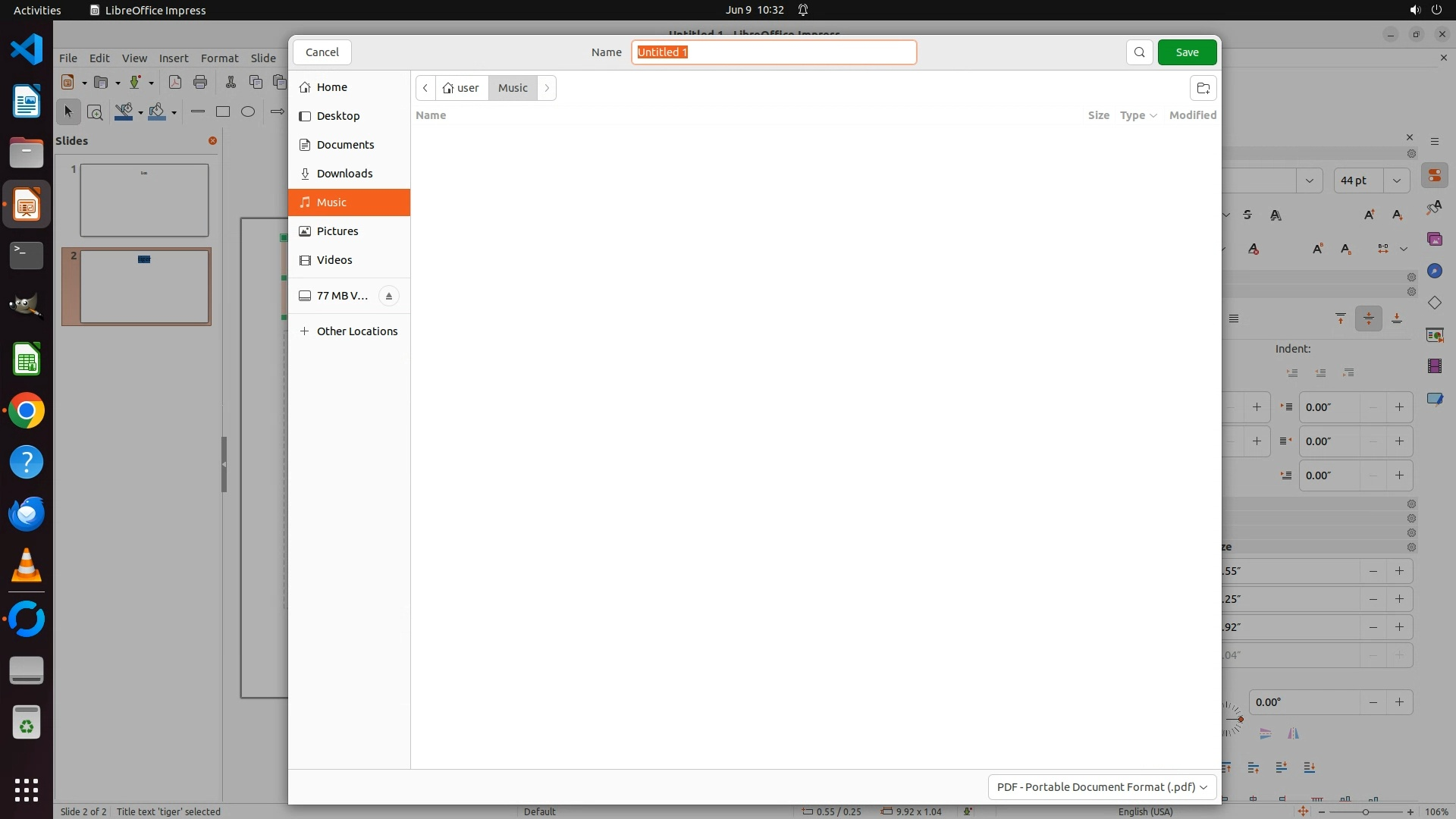Toggle align top vertical button
This screenshot has height=819, width=1456.
coord(1341,318)
